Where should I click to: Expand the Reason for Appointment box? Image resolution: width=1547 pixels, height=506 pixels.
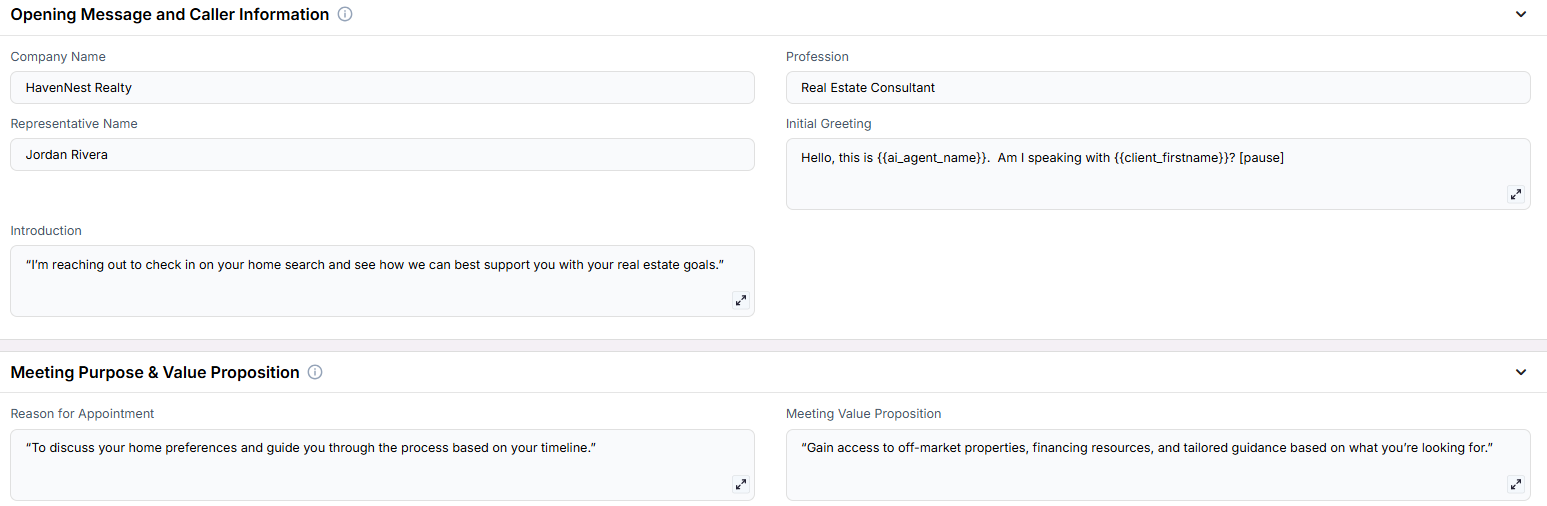[740, 484]
